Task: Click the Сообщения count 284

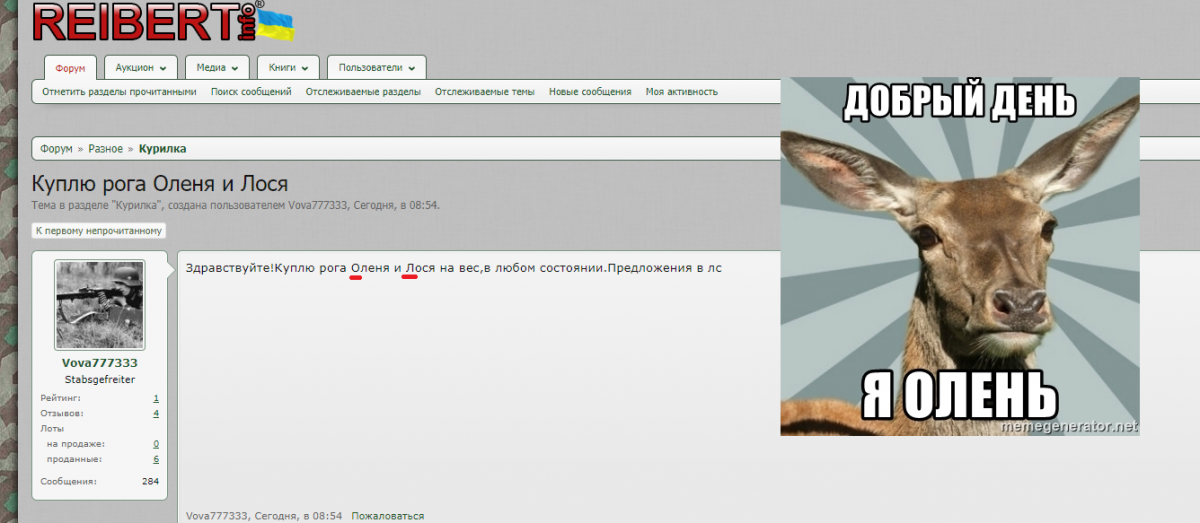Action: 151,482
